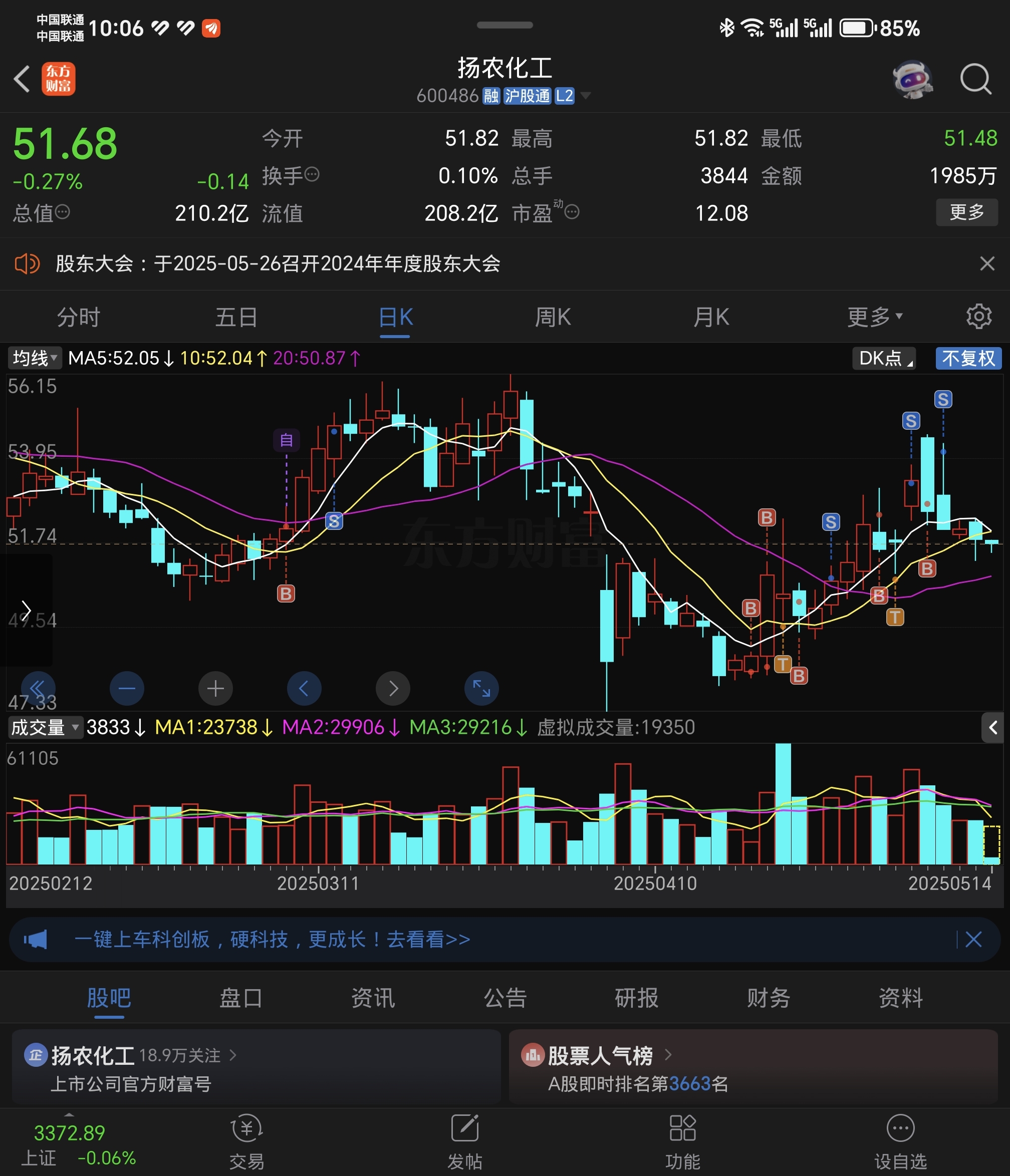The image size is (1010, 1176).
Task: Open the 公告 tab
Action: tap(506, 998)
